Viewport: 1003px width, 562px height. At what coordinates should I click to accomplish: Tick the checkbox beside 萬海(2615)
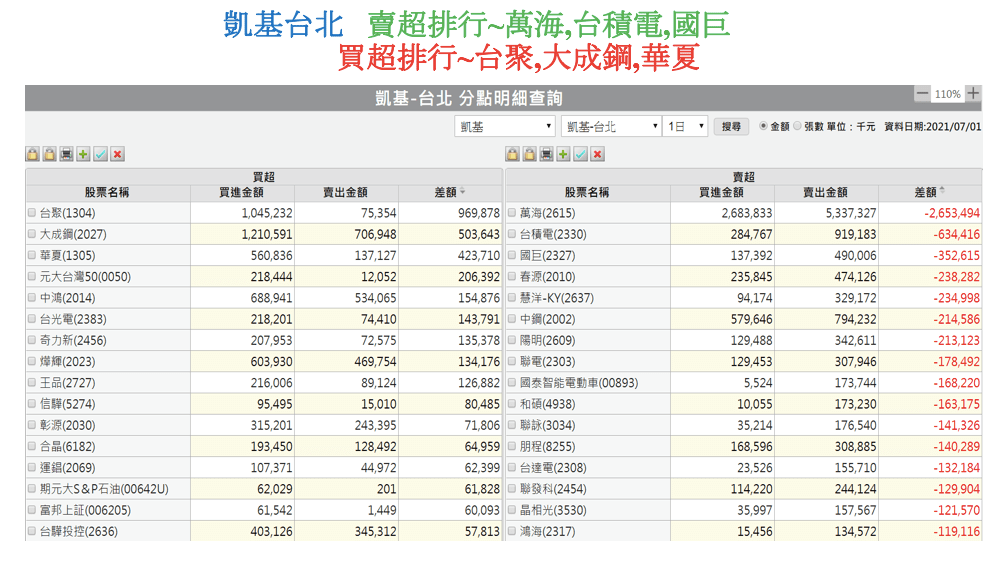click(x=512, y=213)
